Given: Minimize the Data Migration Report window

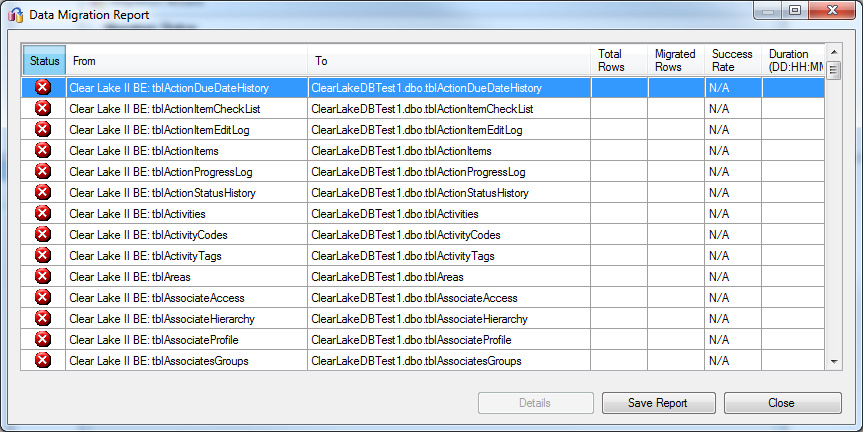Looking at the screenshot, I should (x=769, y=10).
